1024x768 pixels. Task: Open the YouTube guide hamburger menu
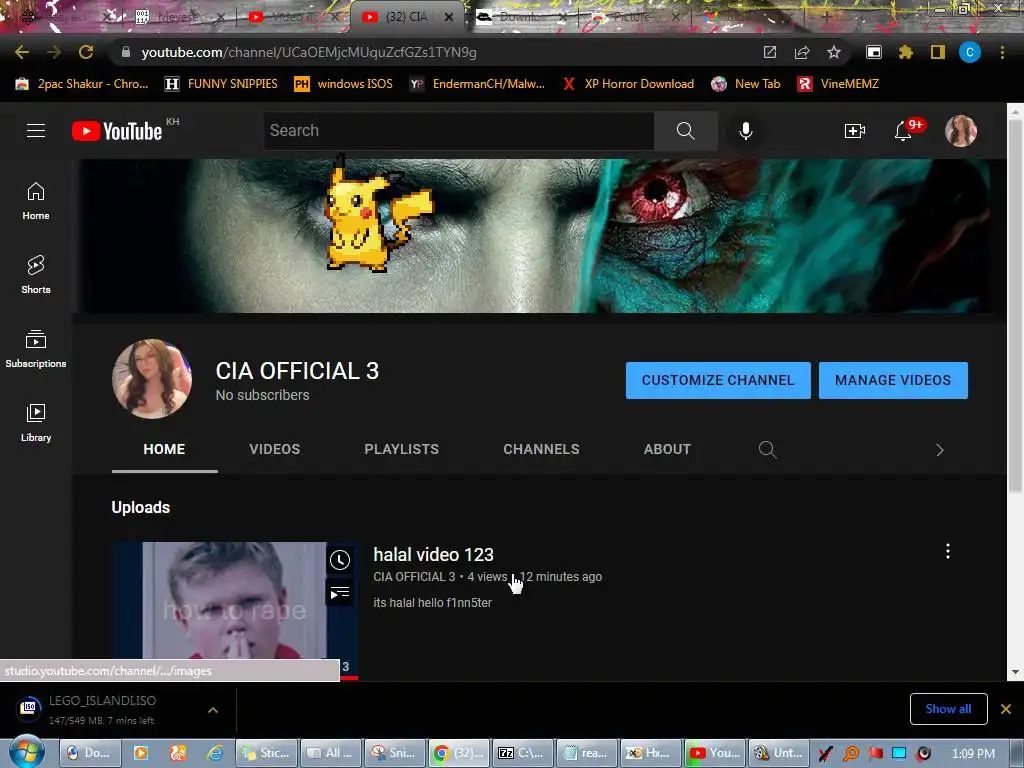[36, 131]
